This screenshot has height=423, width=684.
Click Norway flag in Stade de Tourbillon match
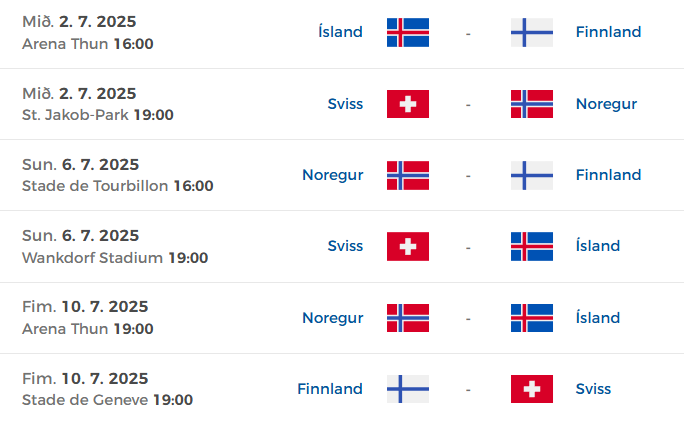pos(408,175)
